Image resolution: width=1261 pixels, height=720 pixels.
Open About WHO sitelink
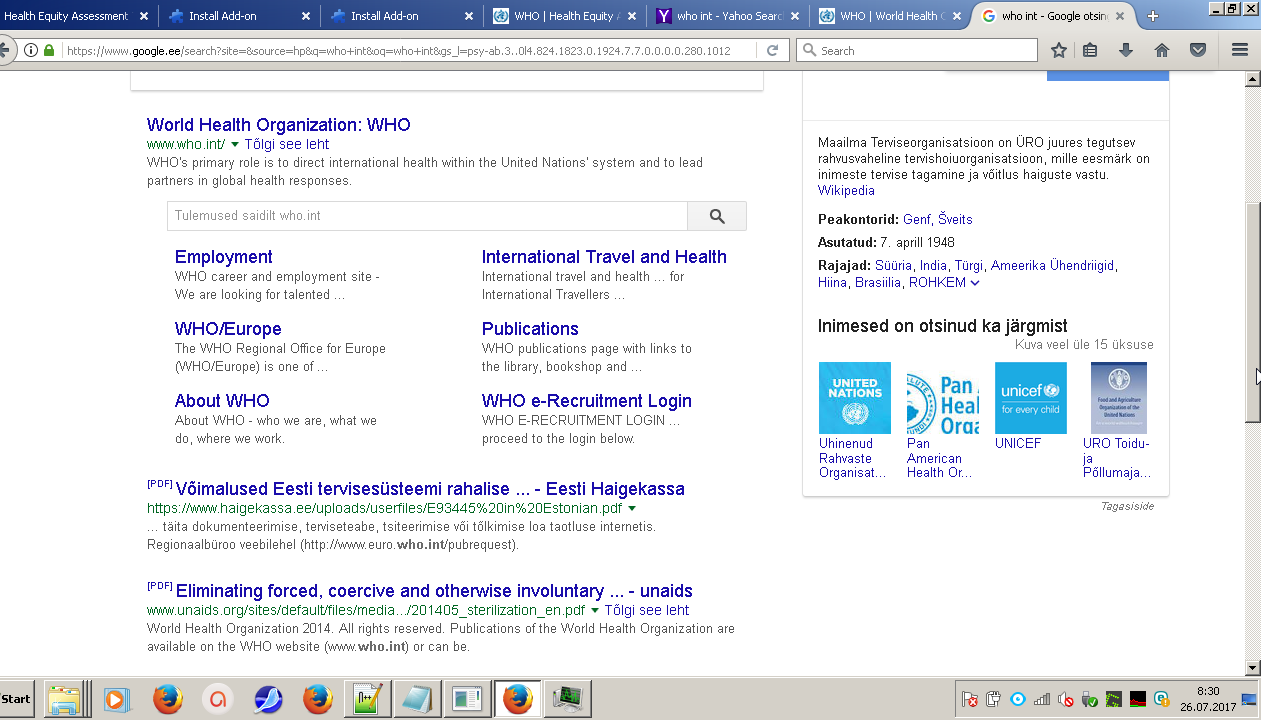tap(222, 401)
